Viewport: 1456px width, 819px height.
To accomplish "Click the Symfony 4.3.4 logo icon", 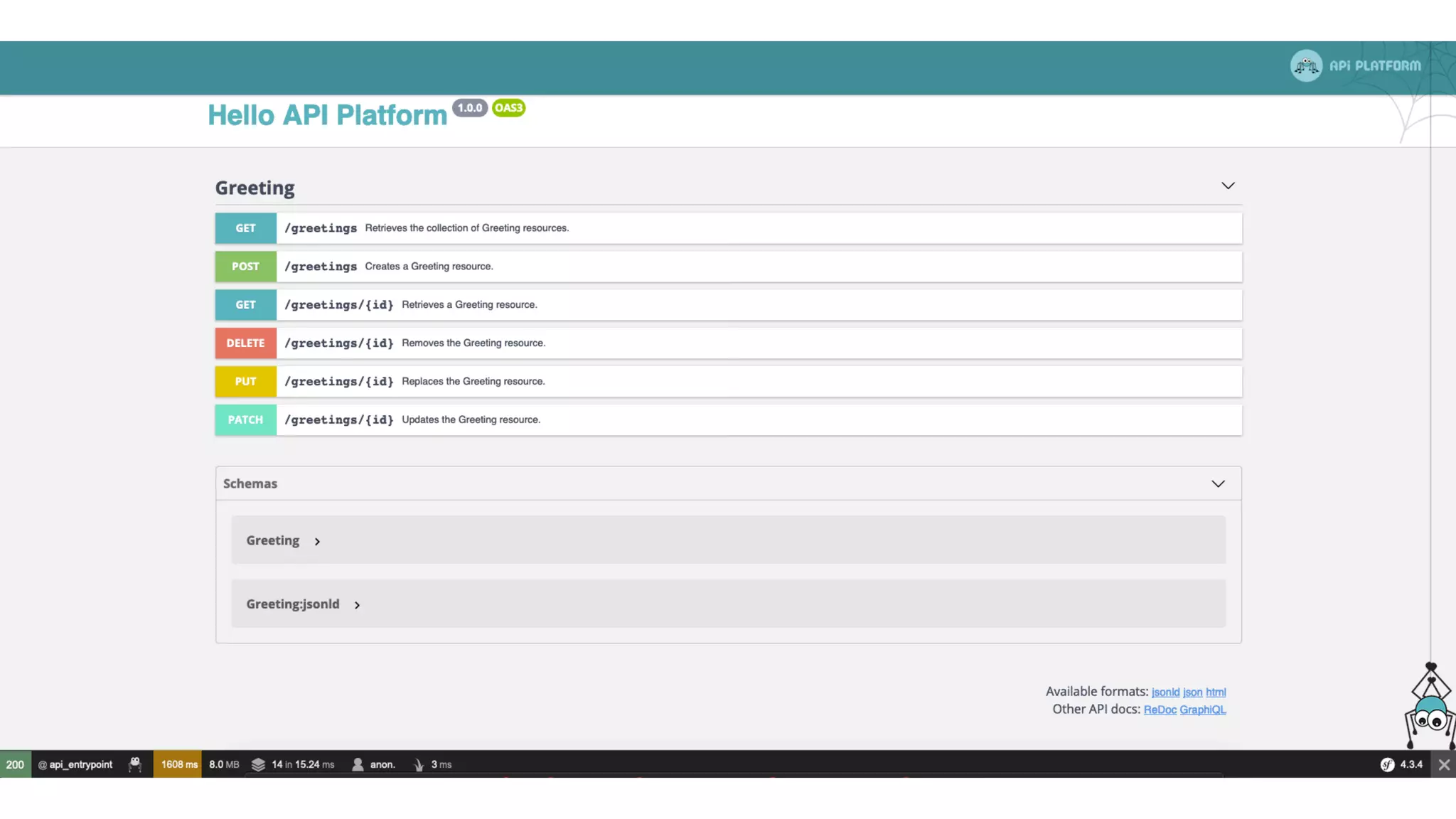I will pos(1387,764).
